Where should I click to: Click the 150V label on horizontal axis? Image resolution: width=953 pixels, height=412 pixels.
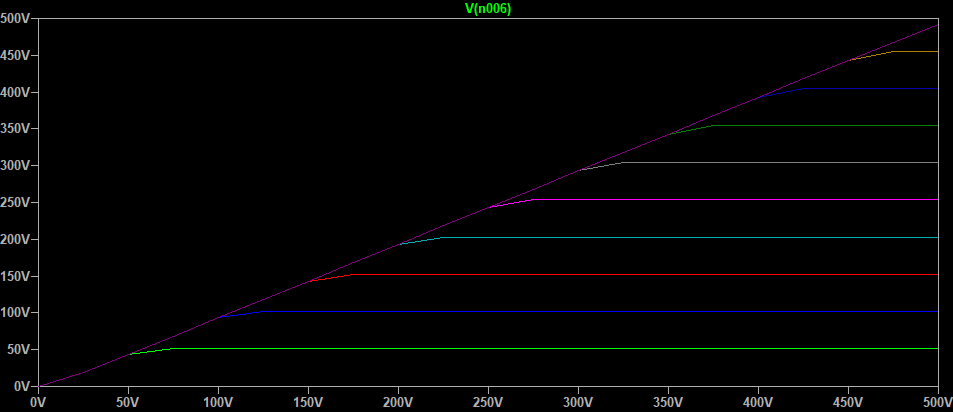click(x=308, y=402)
